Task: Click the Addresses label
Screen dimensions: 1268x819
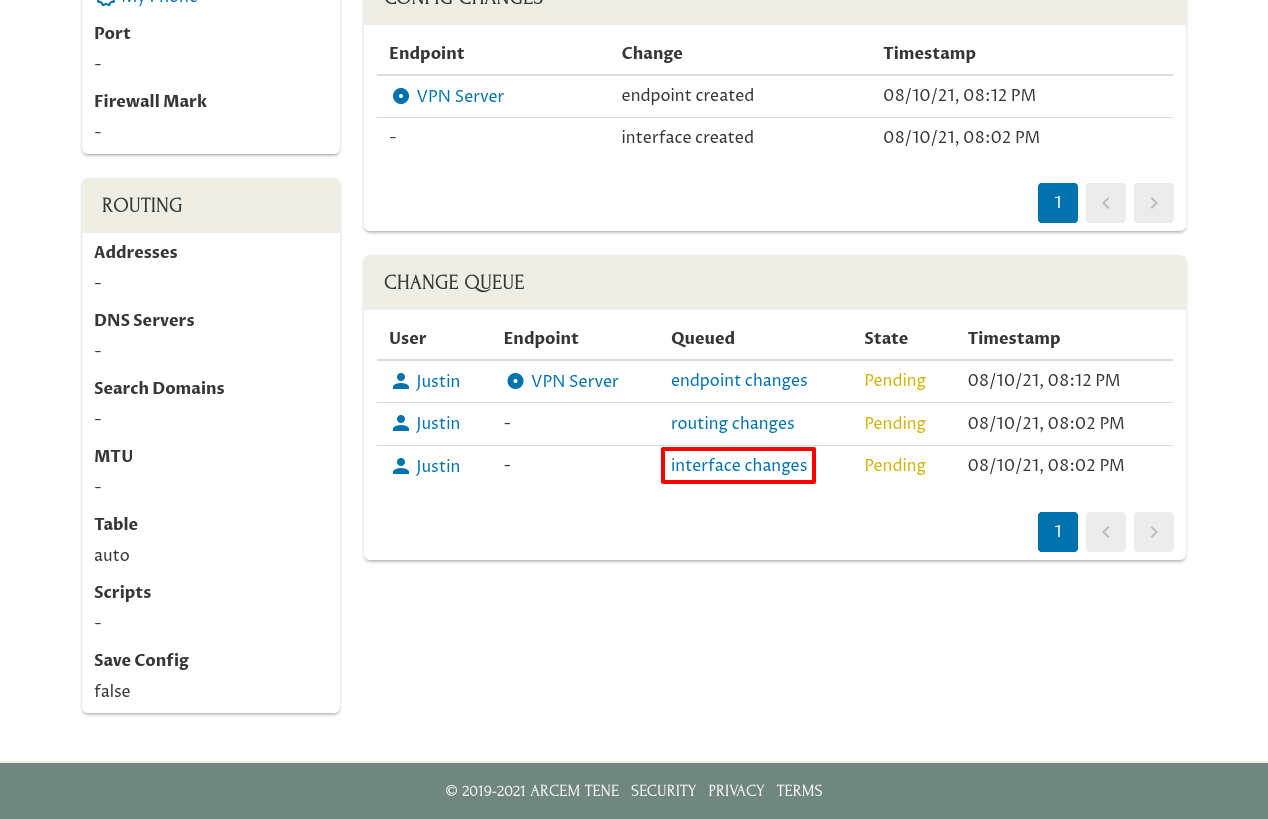Action: click(136, 252)
